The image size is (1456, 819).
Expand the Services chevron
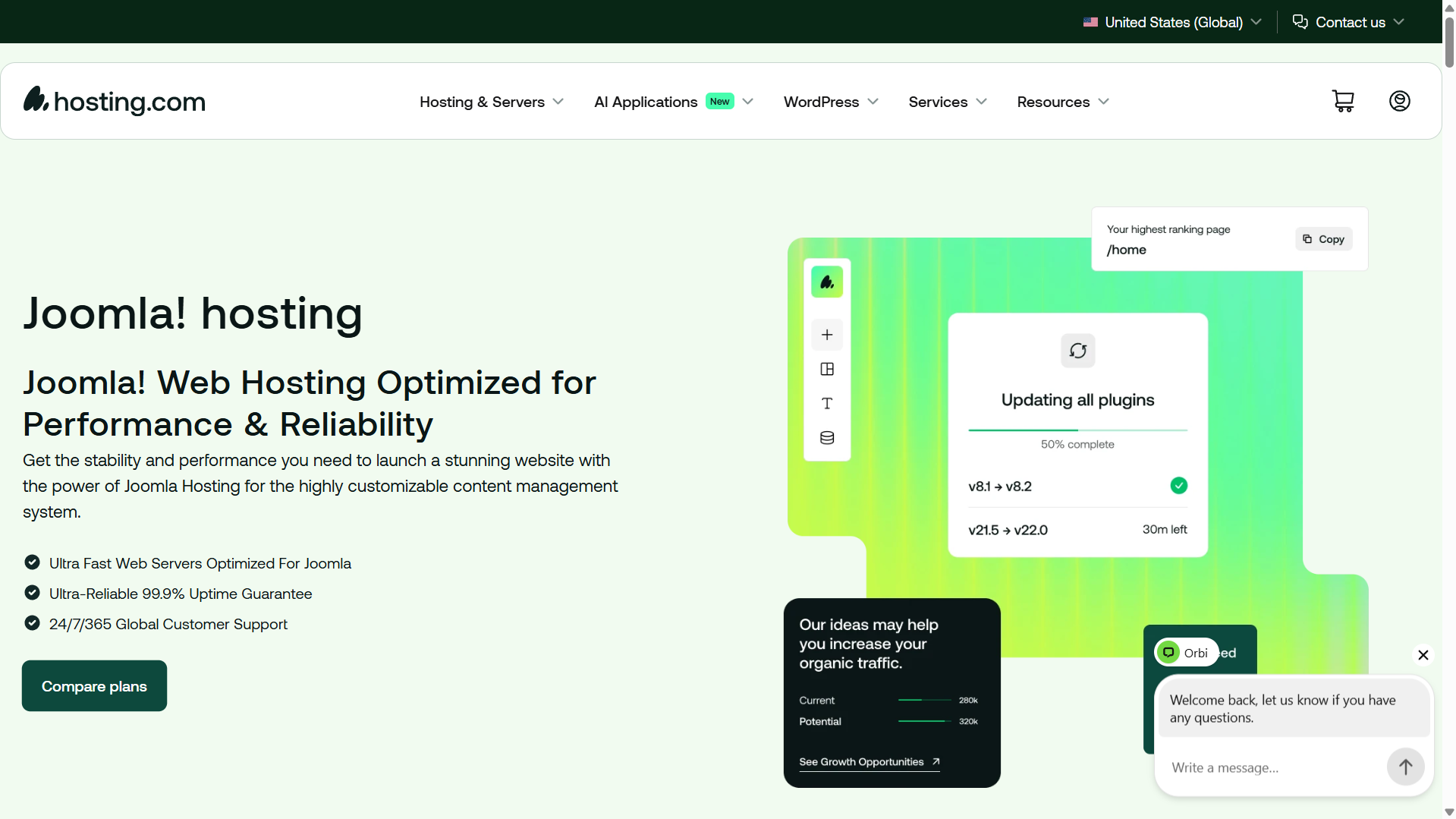[982, 102]
